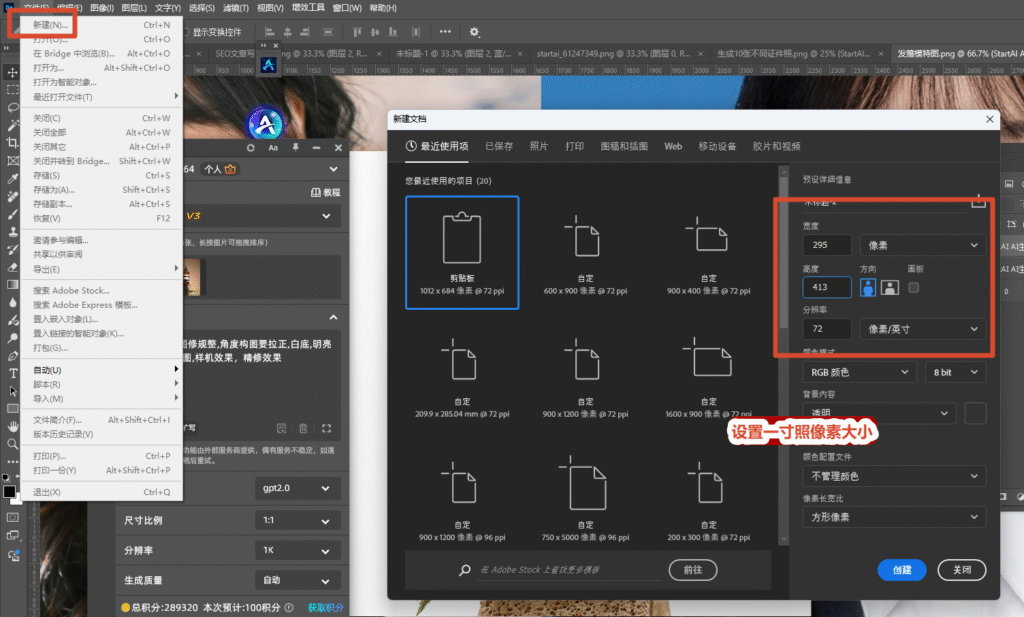
Task: Click the background color swatch in dialog
Action: [975, 413]
